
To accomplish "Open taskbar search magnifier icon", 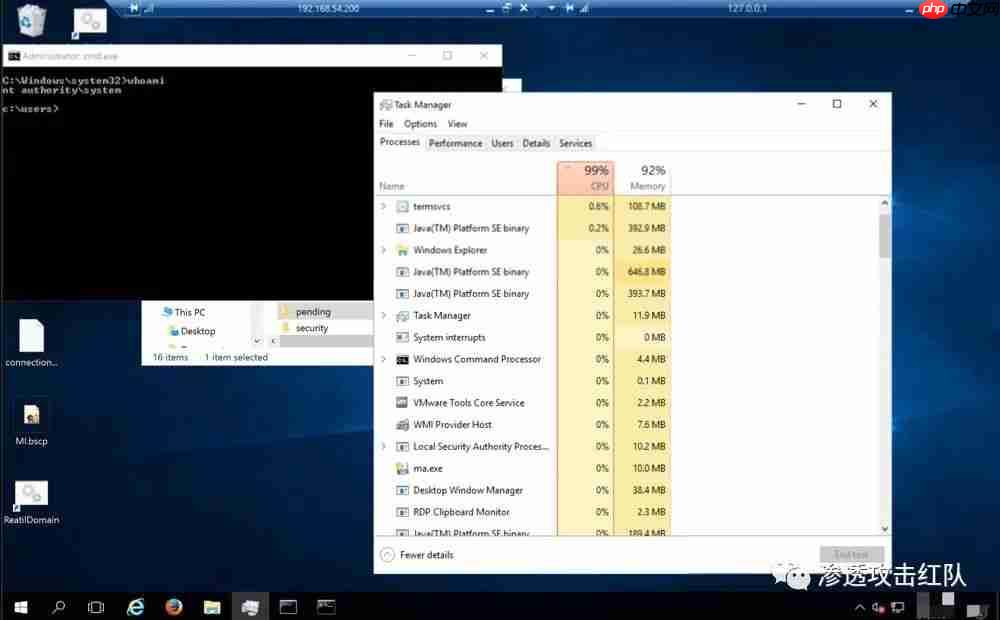I will coord(59,607).
